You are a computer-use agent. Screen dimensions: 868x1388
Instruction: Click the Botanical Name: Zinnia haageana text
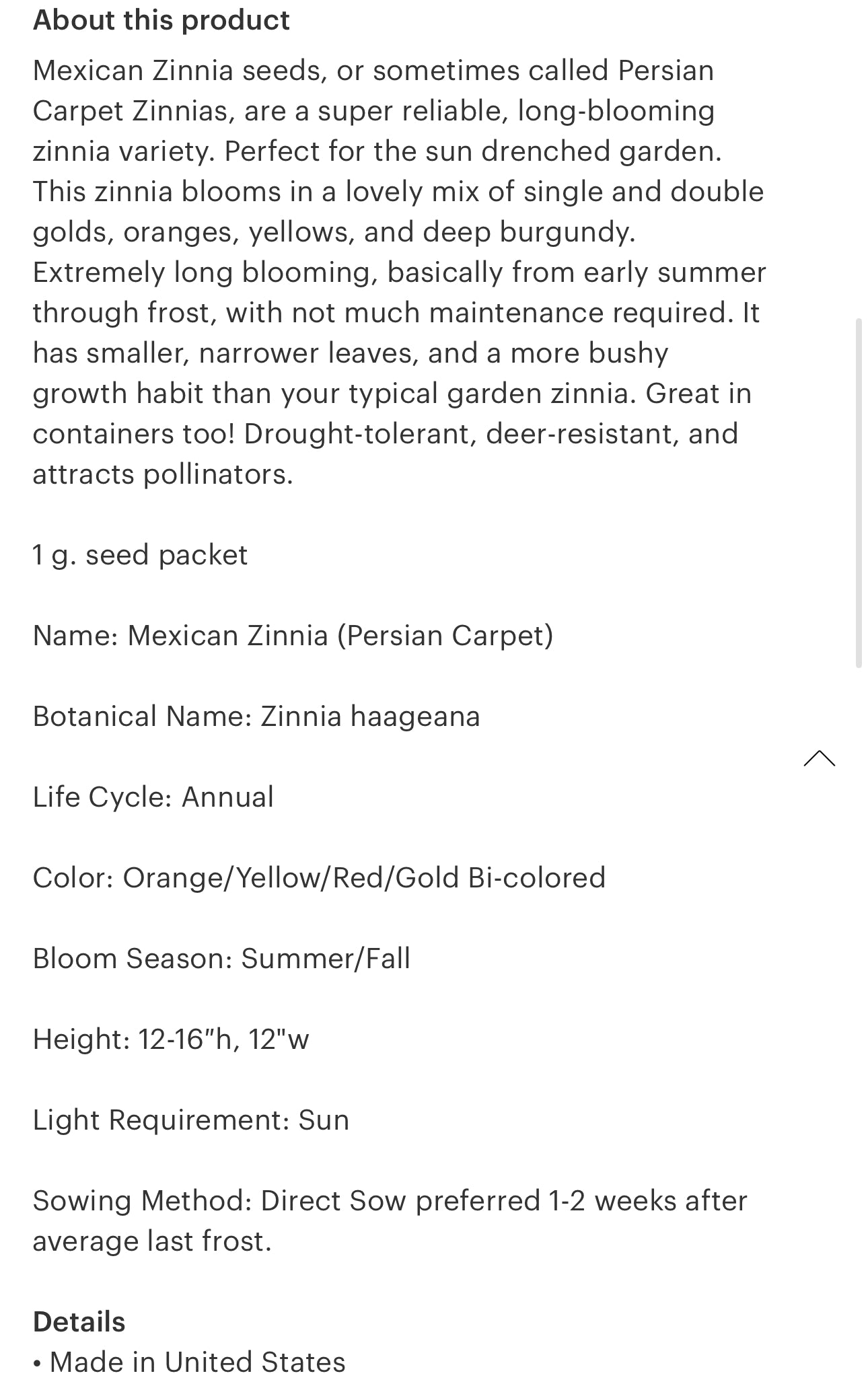click(256, 717)
